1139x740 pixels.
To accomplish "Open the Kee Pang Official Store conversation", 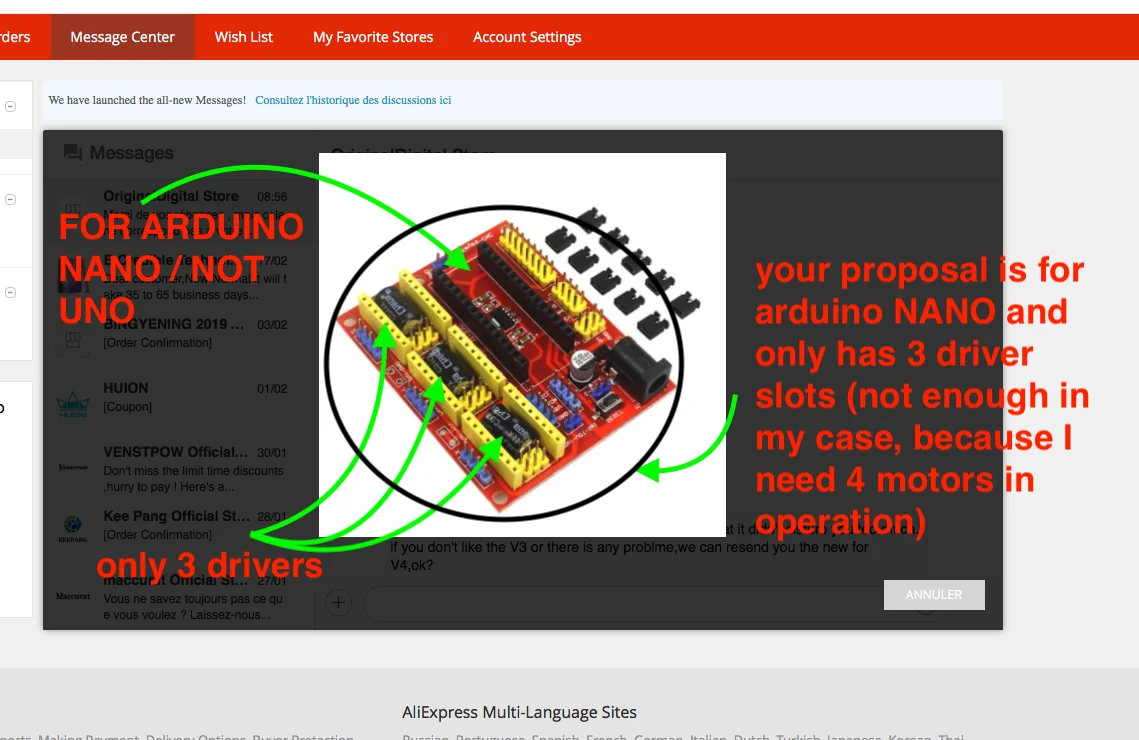I will (179, 525).
